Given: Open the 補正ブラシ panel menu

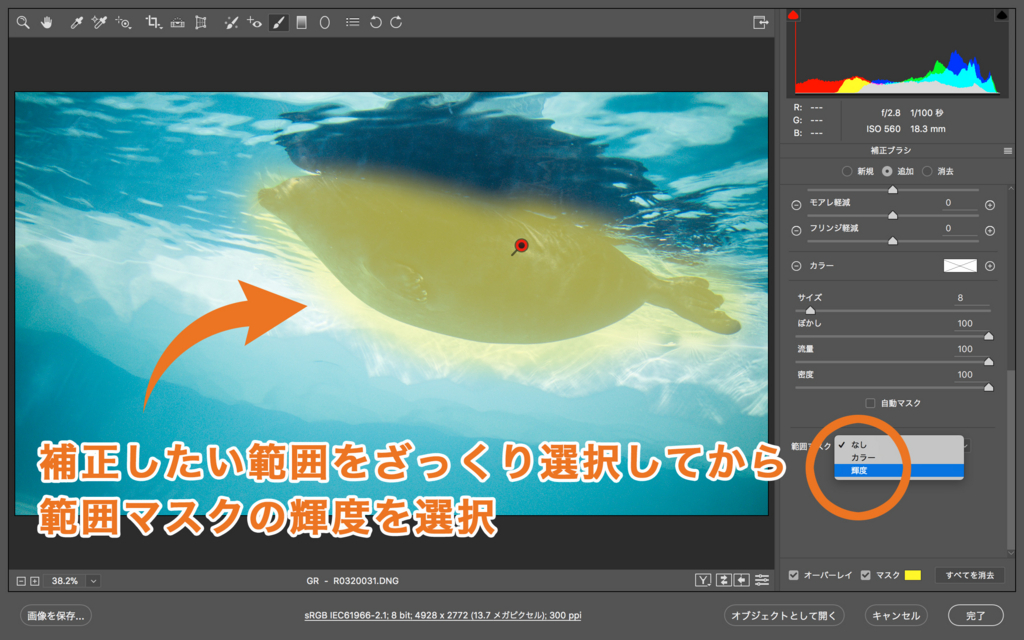Looking at the screenshot, I should point(1008,151).
